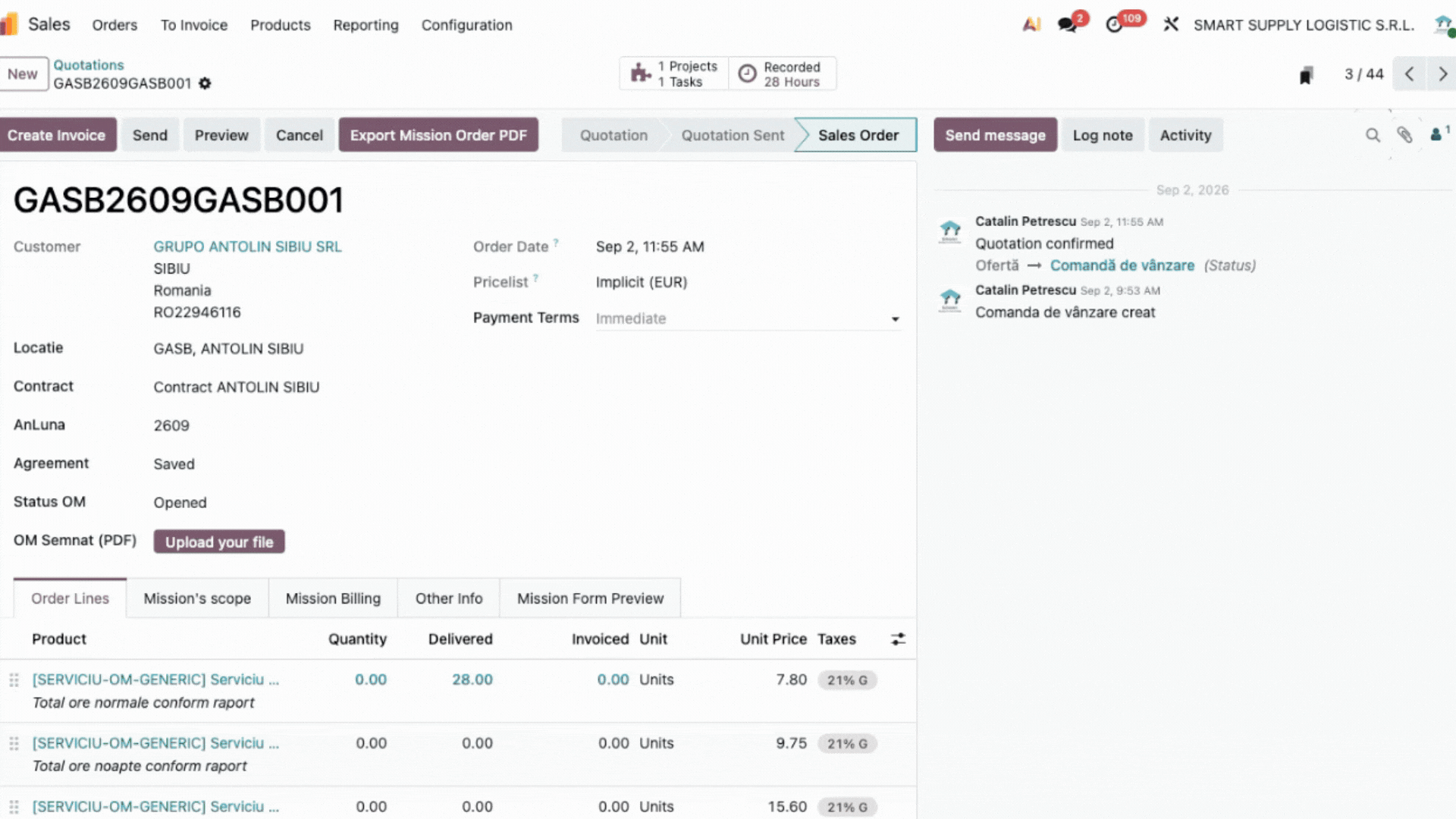Open the Projects and Tasks stat button
This screenshot has width=1456, height=819.
674,74
